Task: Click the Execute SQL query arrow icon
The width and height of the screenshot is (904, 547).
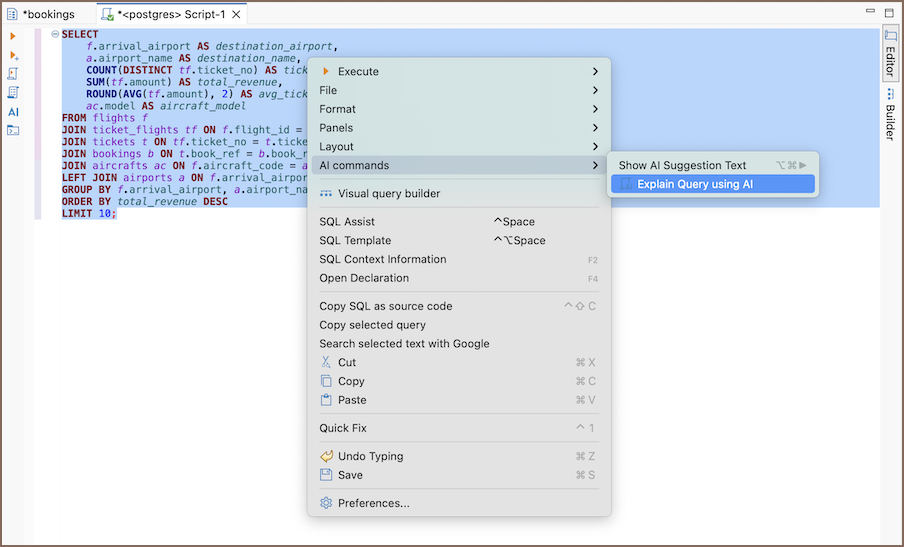Action: point(13,36)
